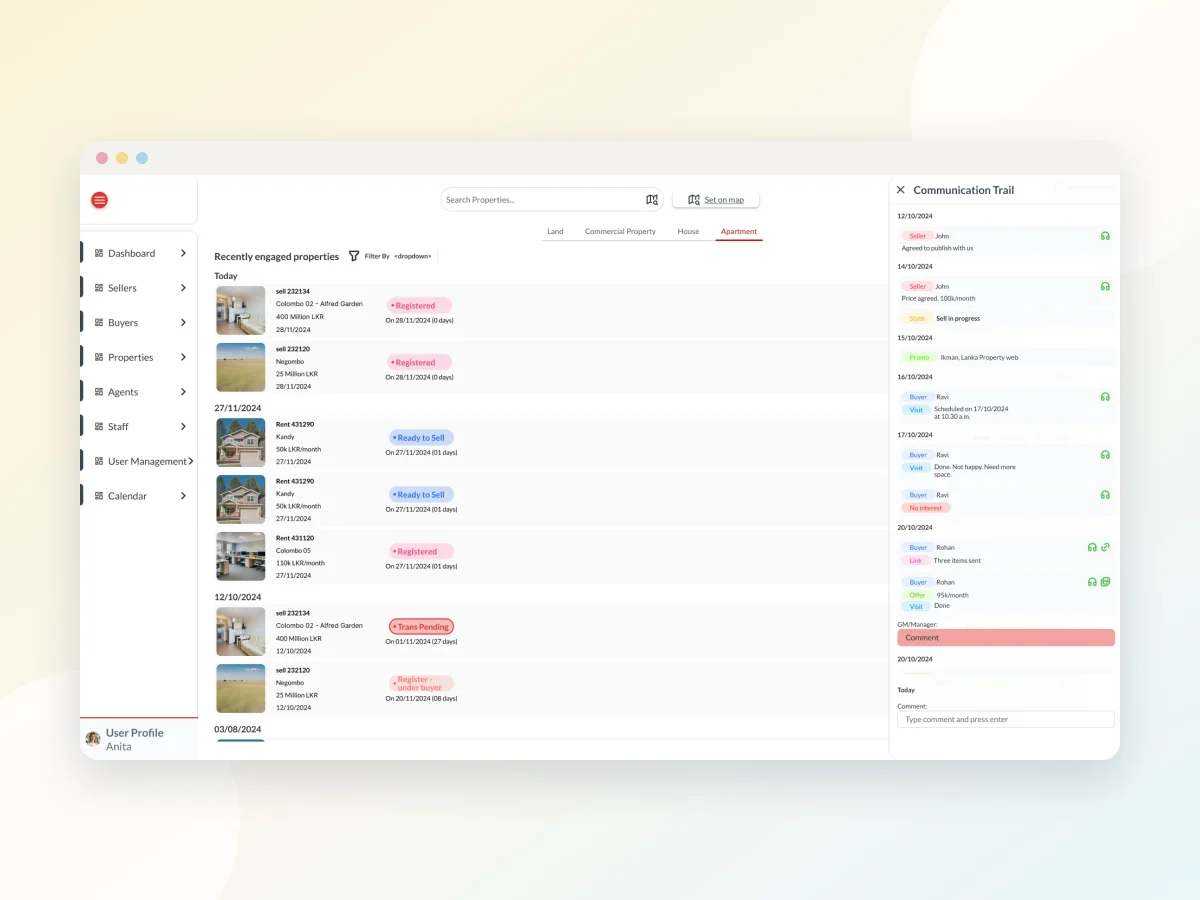1200x900 pixels.
Task: Click the link icon on Rohan's entry
Action: pyautogui.click(x=1105, y=547)
